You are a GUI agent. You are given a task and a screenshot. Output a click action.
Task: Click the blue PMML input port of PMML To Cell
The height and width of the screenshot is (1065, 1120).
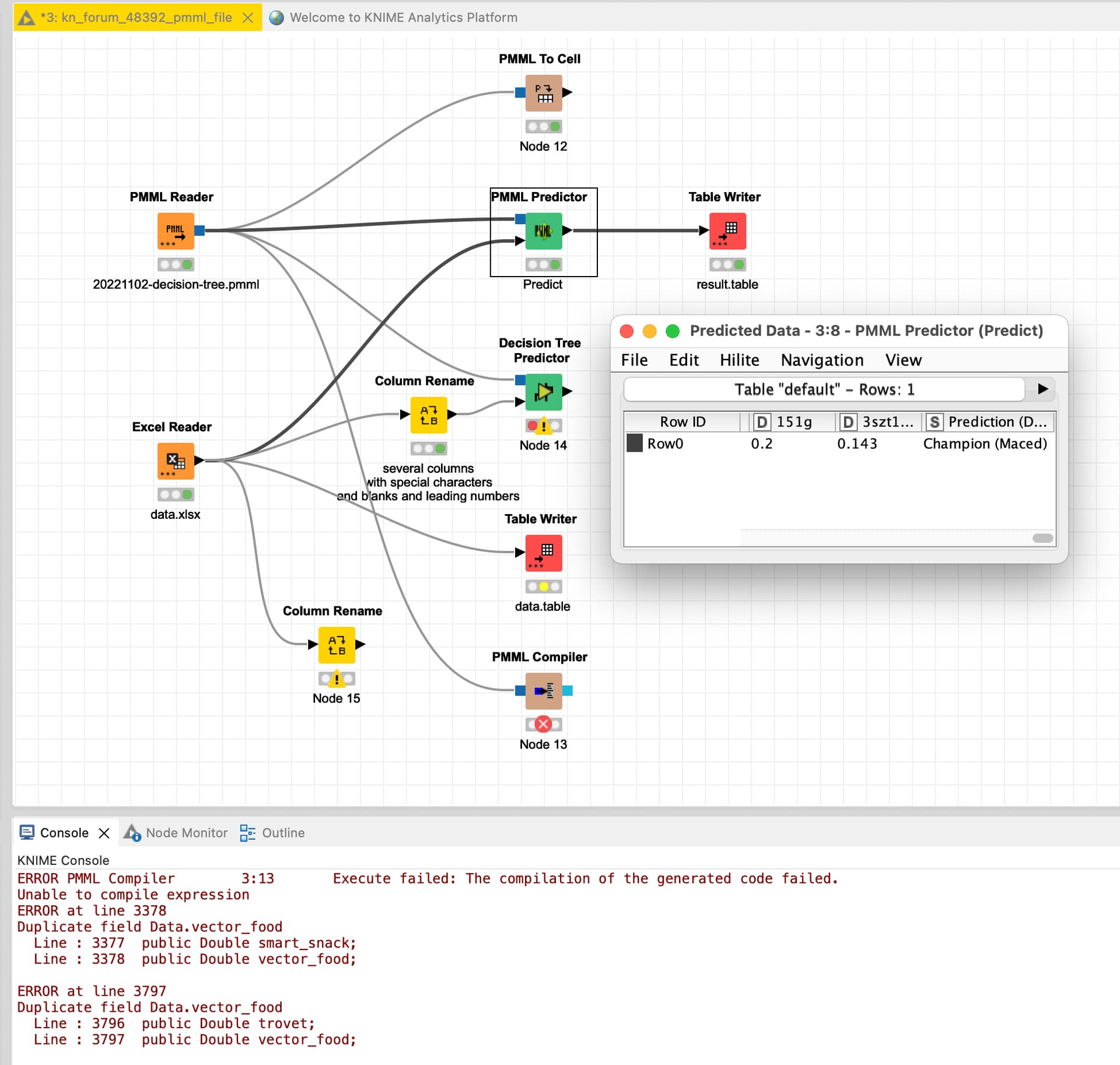coord(520,92)
